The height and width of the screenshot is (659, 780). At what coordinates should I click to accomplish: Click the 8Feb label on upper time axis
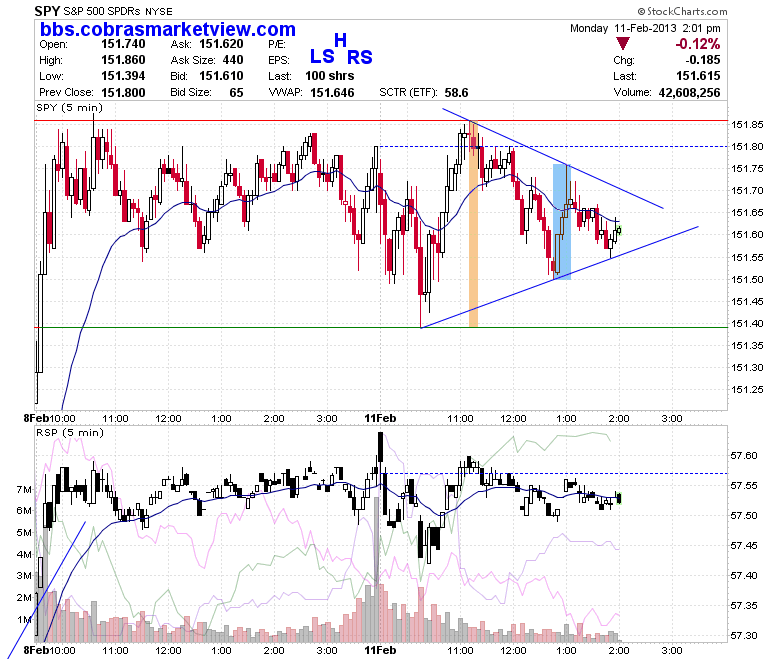click(x=36, y=418)
